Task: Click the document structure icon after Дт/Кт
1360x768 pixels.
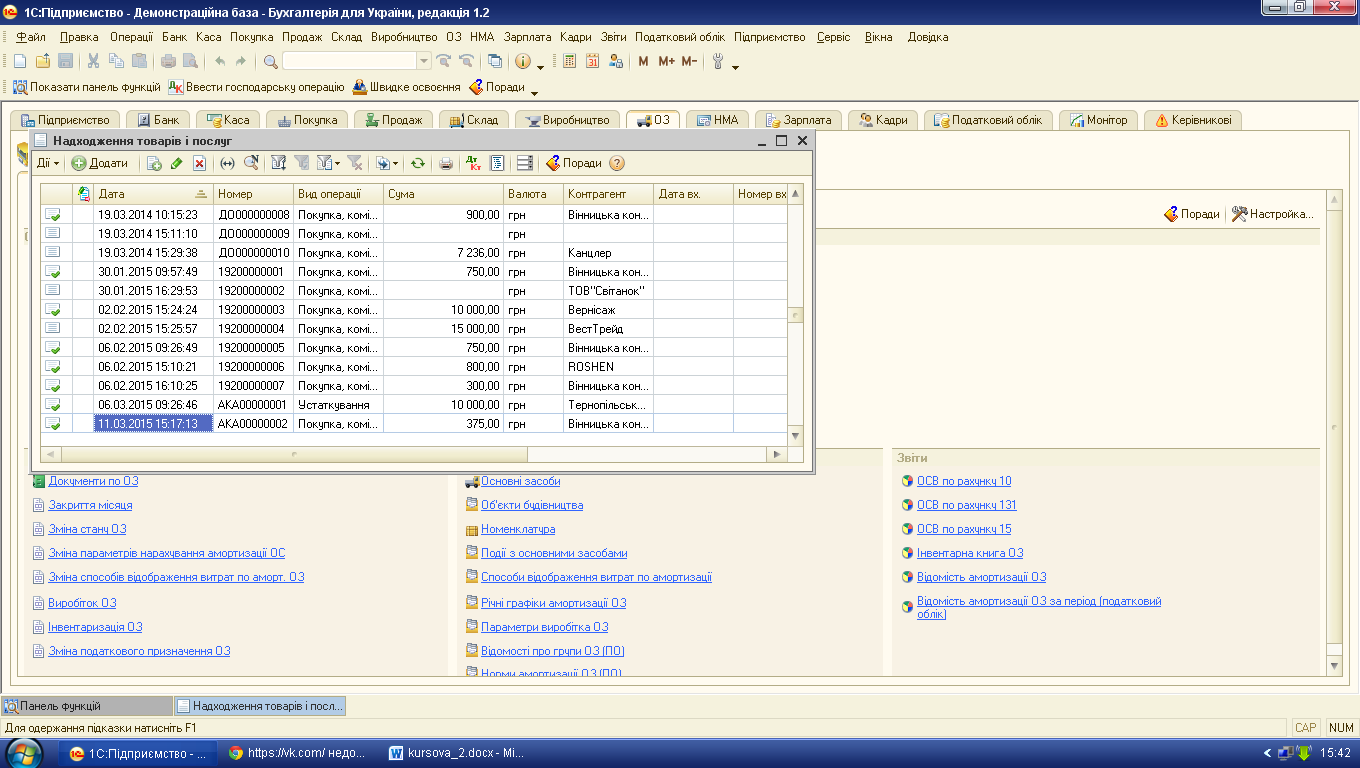Action: coord(497,163)
